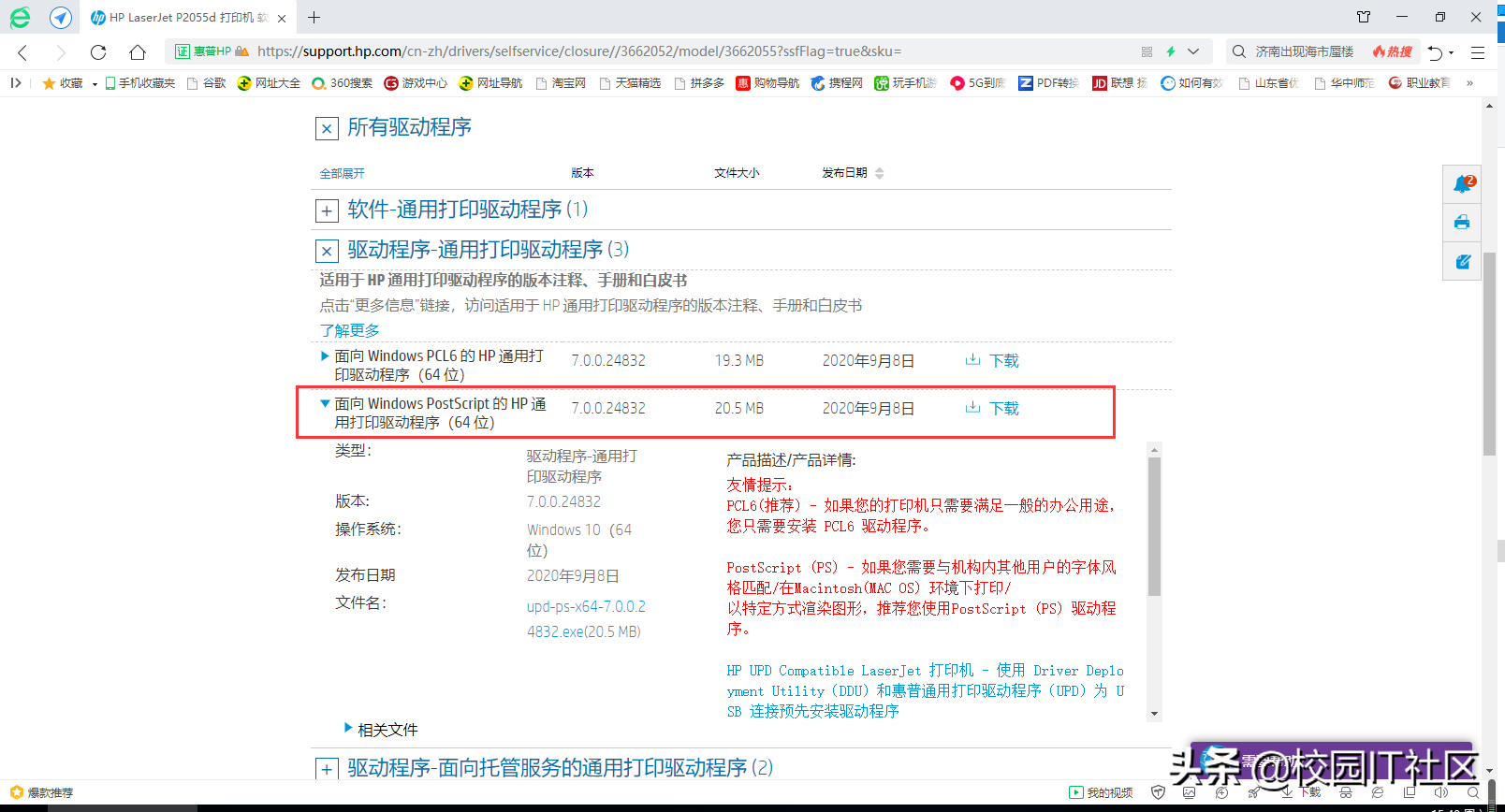Click the printer icon in right sidebar
The height and width of the screenshot is (812, 1505).
[1462, 223]
